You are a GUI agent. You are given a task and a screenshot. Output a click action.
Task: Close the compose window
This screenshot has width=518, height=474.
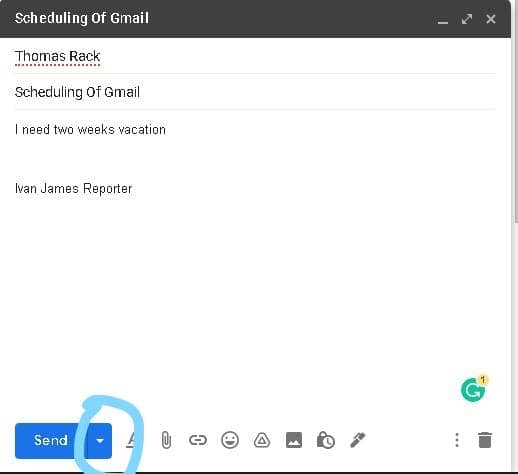coord(491,19)
